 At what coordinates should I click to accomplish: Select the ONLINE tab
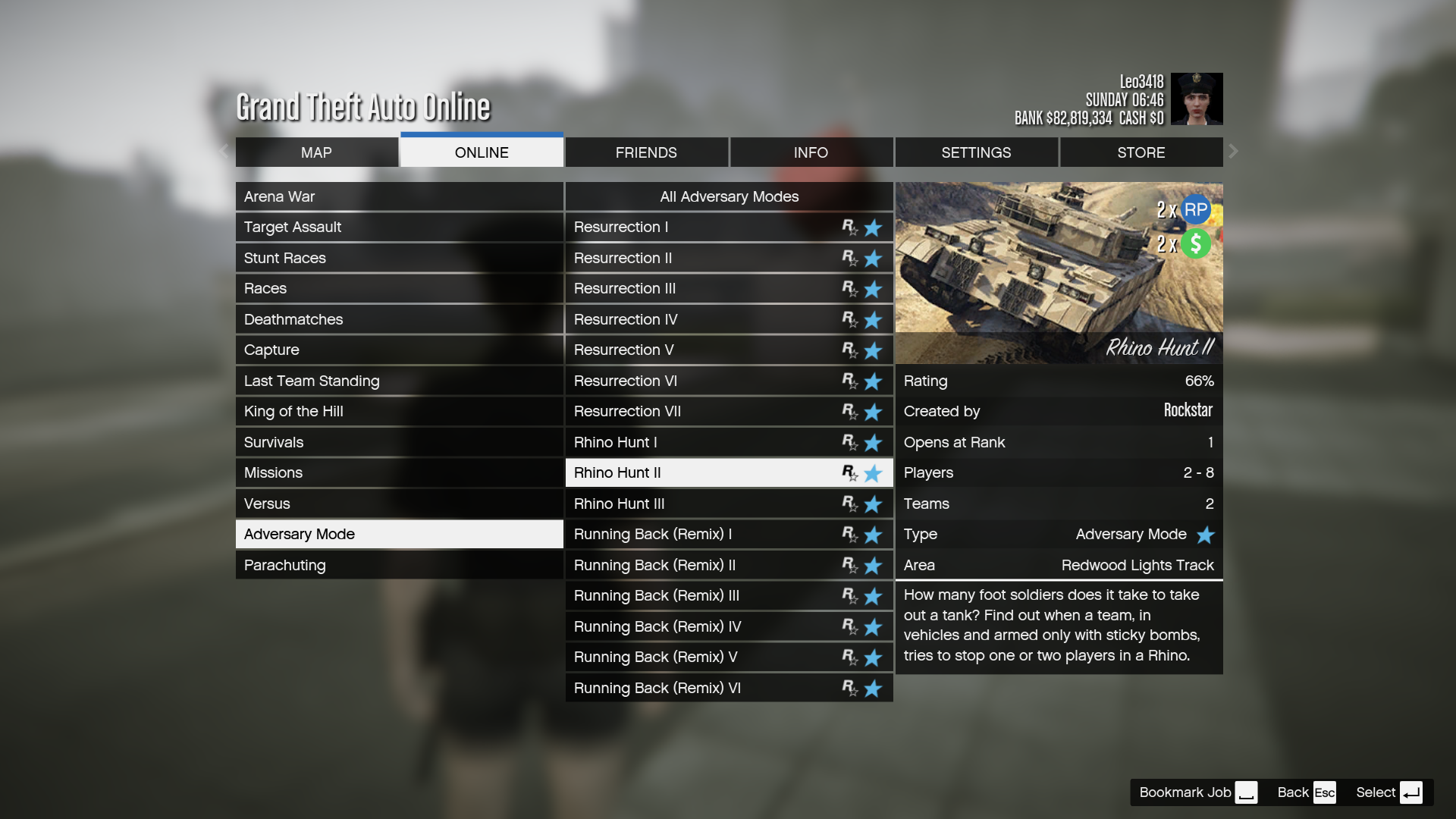click(481, 152)
